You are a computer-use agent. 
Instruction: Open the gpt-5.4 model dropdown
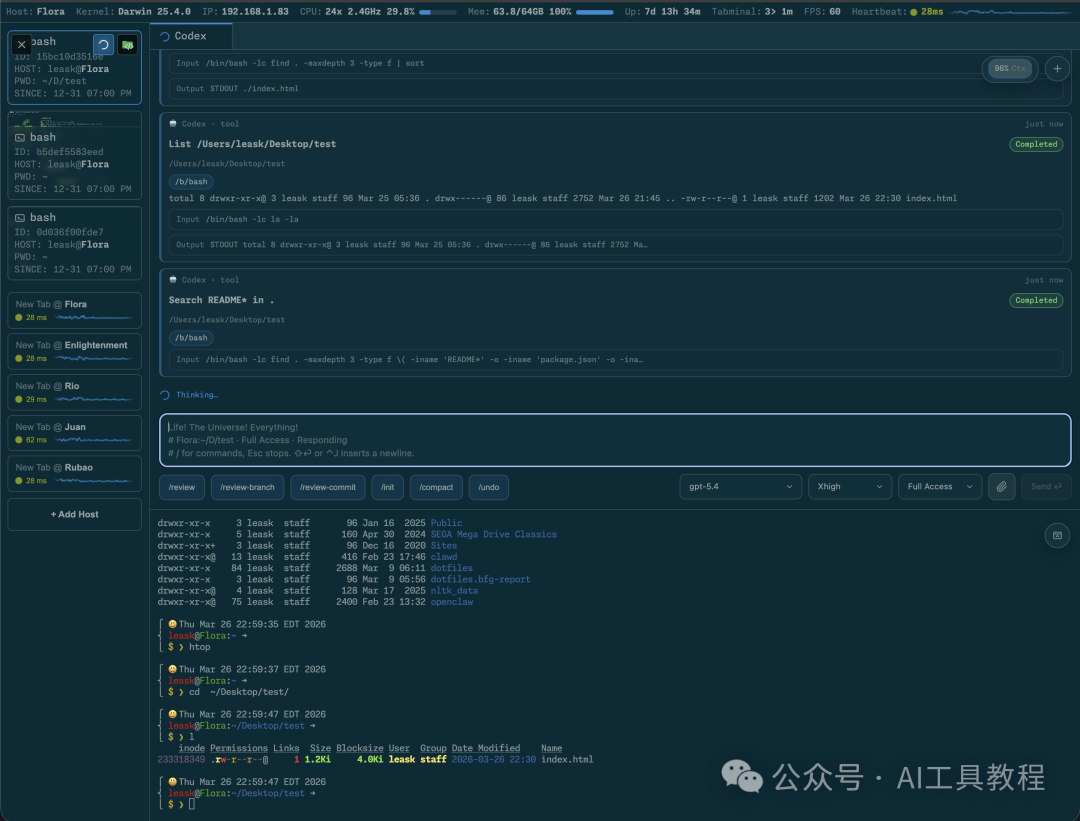(x=740, y=487)
